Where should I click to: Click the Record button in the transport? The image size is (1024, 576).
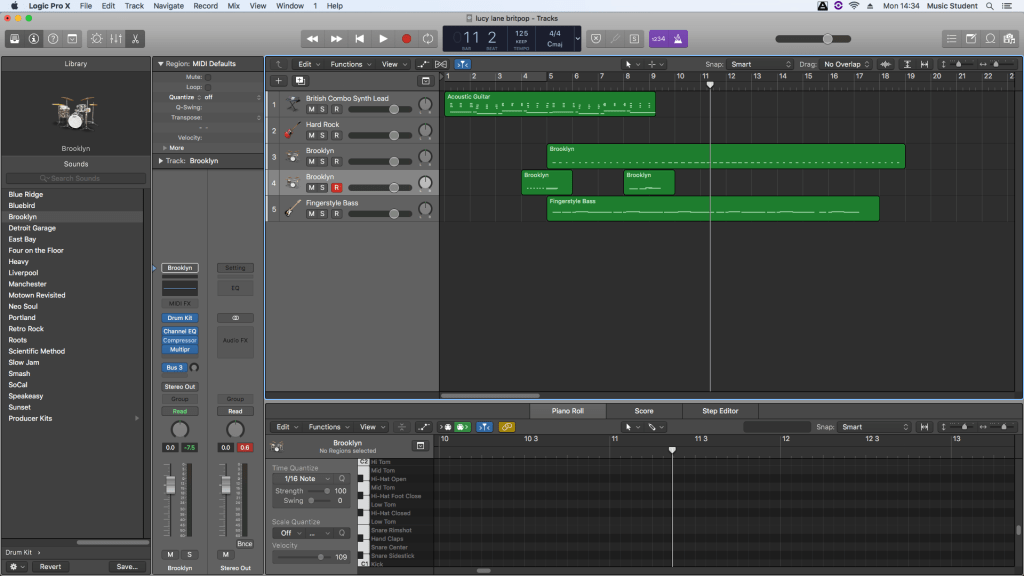click(406, 39)
